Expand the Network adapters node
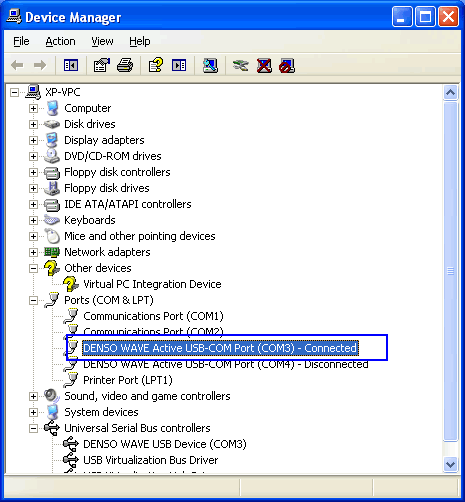Viewport: 465px width, 502px height. (x=33, y=252)
